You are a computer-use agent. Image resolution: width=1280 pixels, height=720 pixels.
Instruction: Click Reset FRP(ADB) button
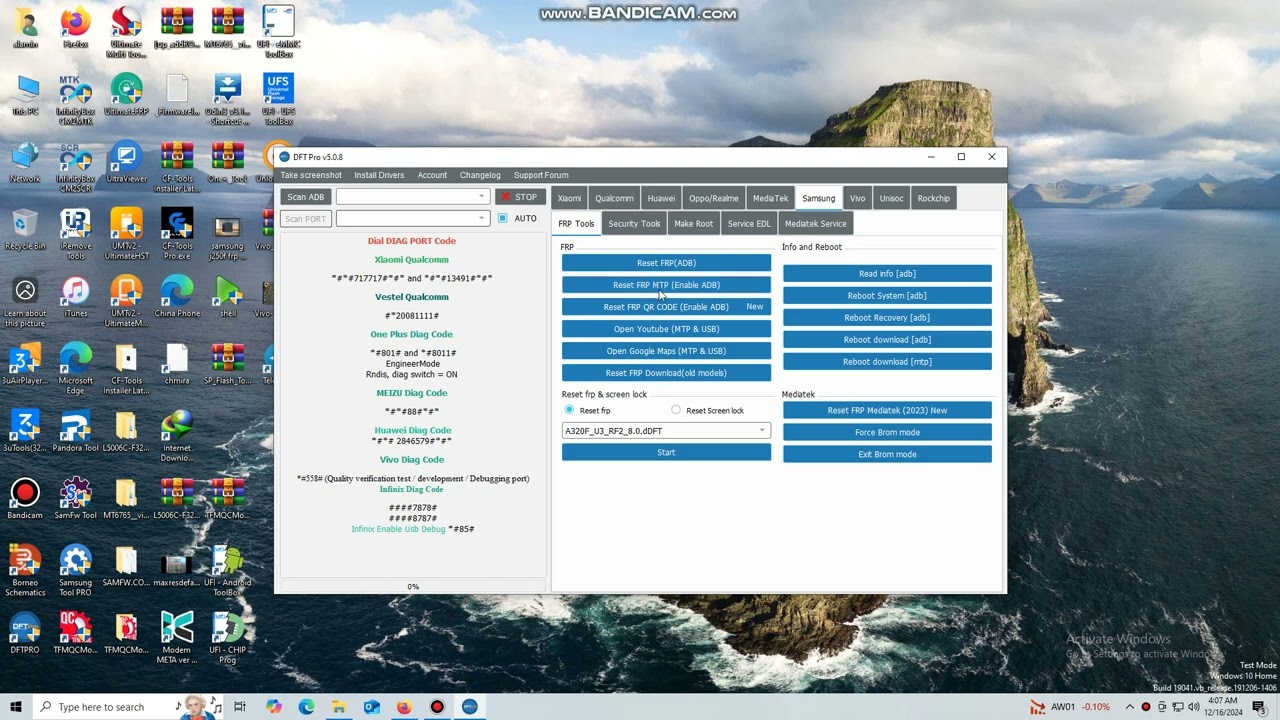click(x=666, y=263)
